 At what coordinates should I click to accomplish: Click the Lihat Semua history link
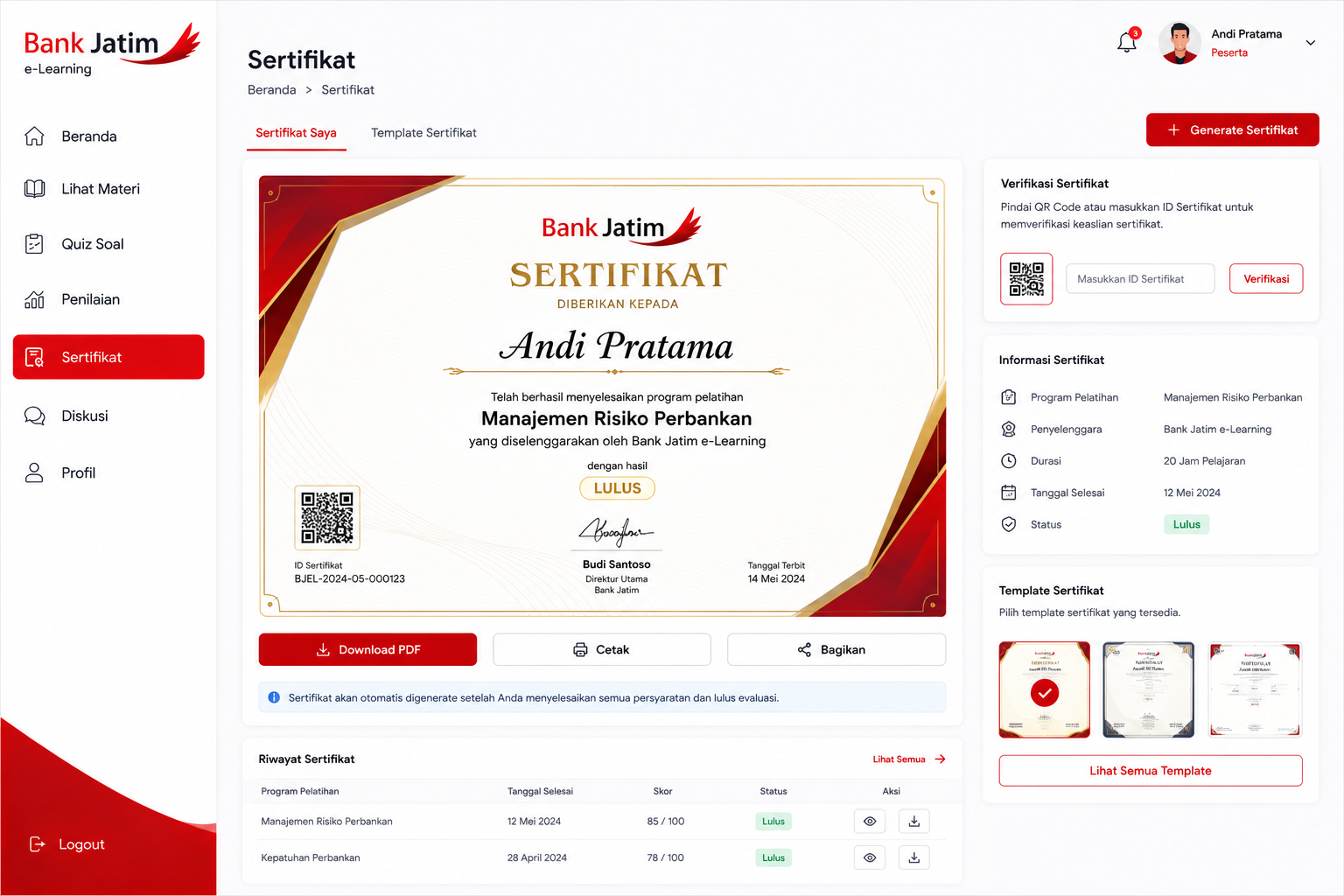click(x=909, y=759)
